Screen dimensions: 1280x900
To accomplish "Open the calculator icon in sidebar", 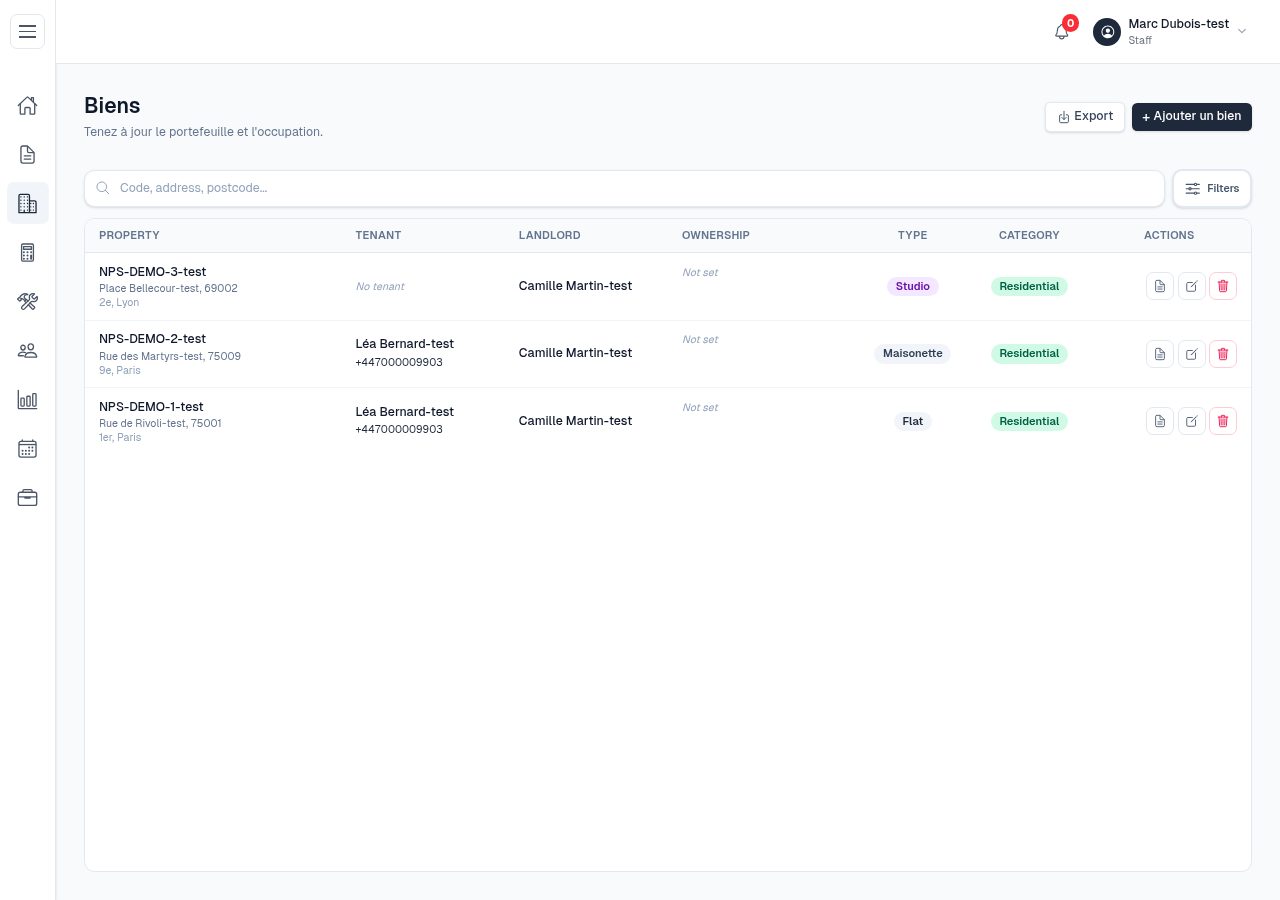I will point(27,252).
